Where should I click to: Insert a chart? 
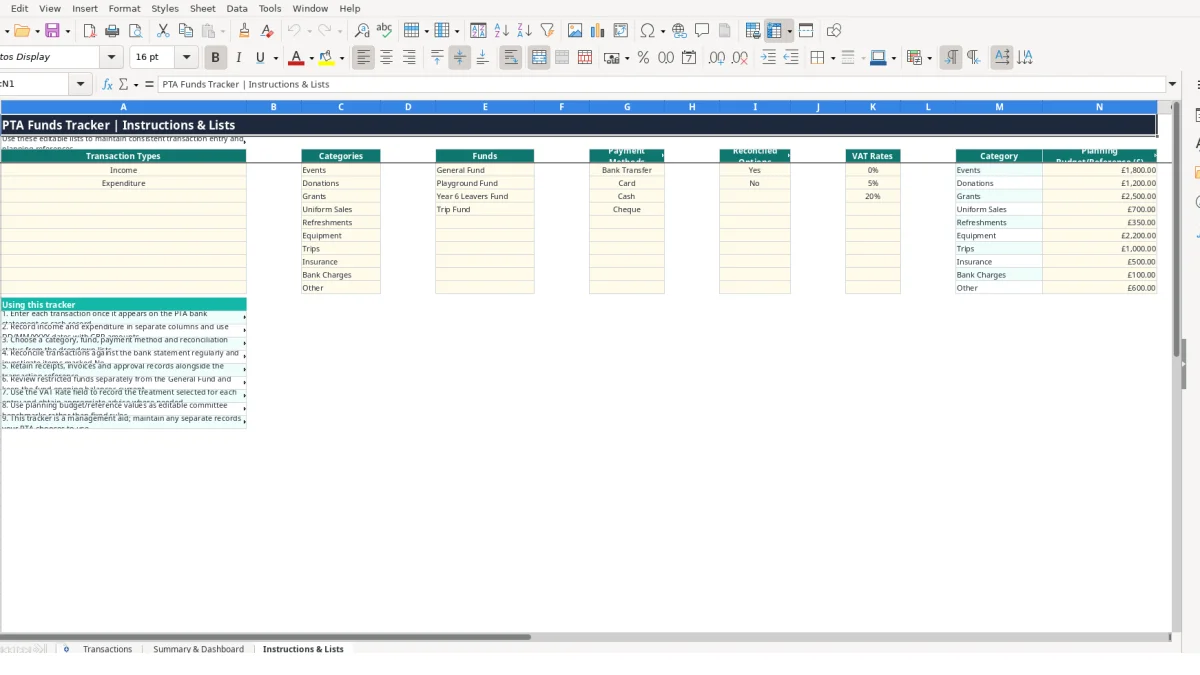[x=597, y=31]
